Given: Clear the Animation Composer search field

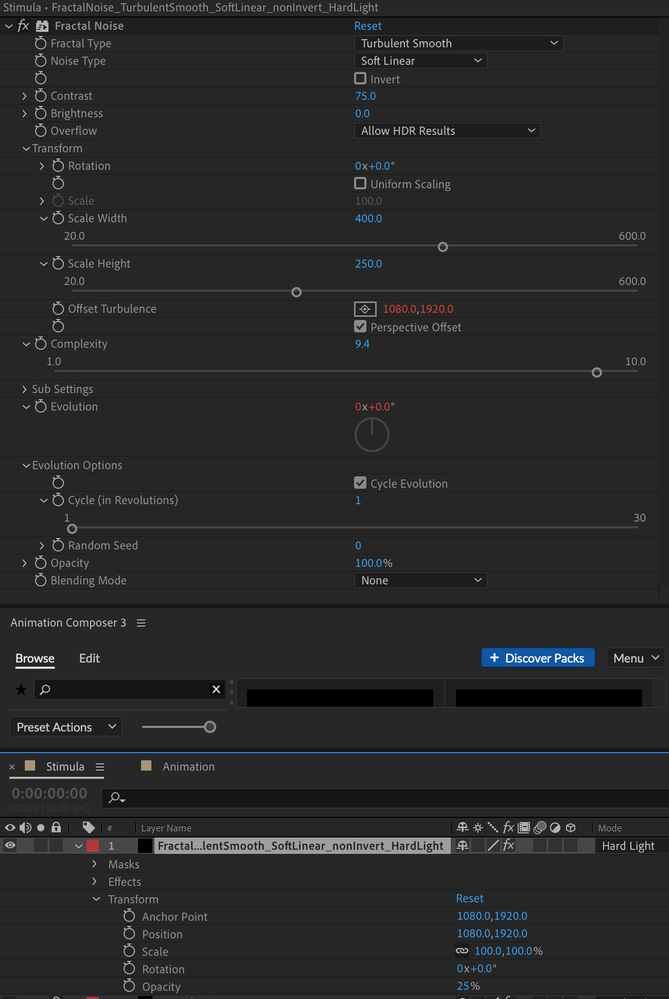Looking at the screenshot, I should [216, 689].
